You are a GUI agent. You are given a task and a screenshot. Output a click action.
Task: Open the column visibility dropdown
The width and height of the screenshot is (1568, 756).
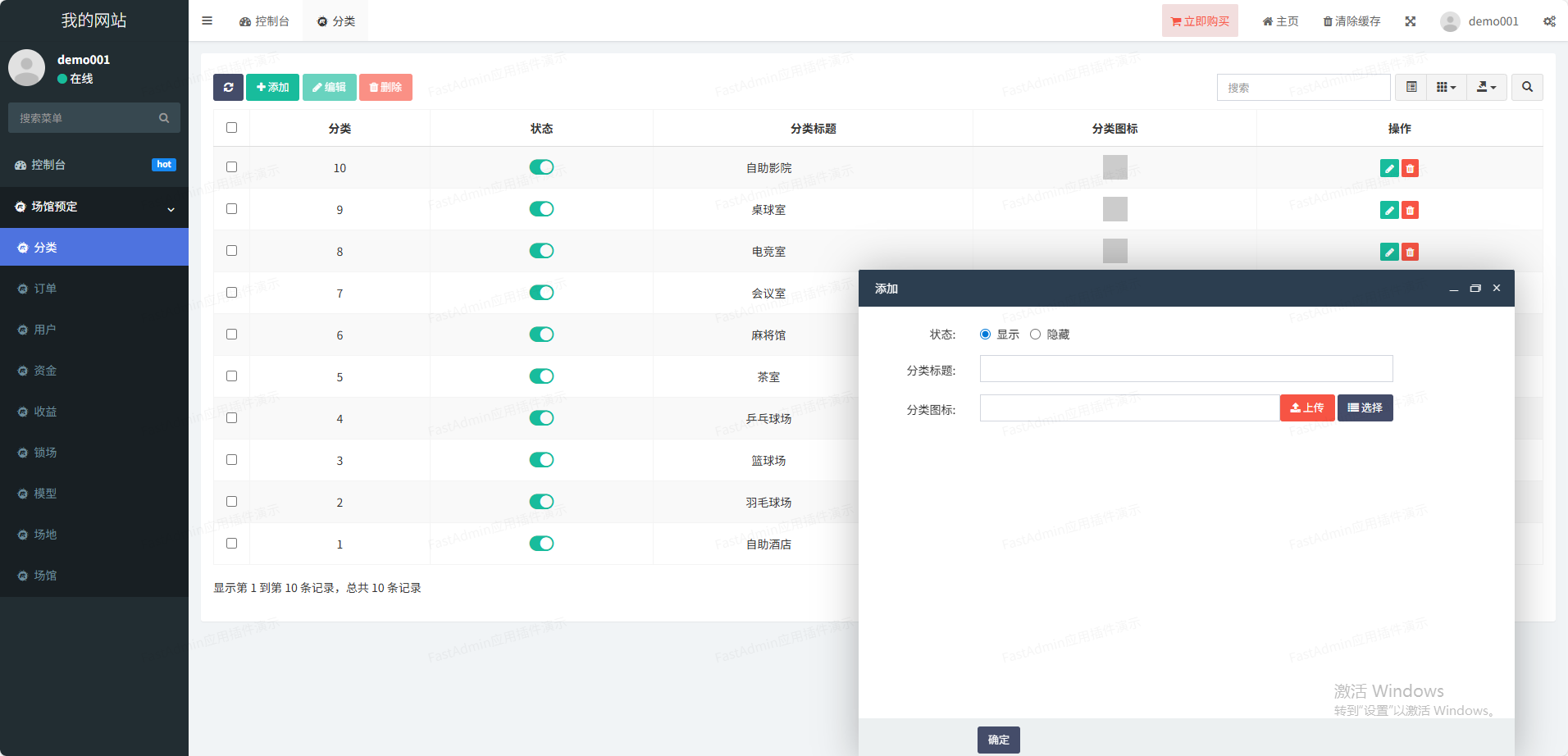1446,87
